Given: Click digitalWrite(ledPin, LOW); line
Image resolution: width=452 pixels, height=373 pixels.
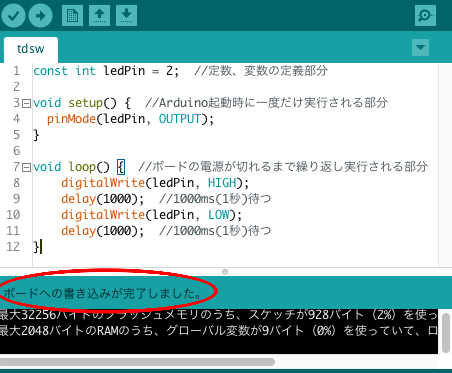Looking at the screenshot, I should point(151,215).
